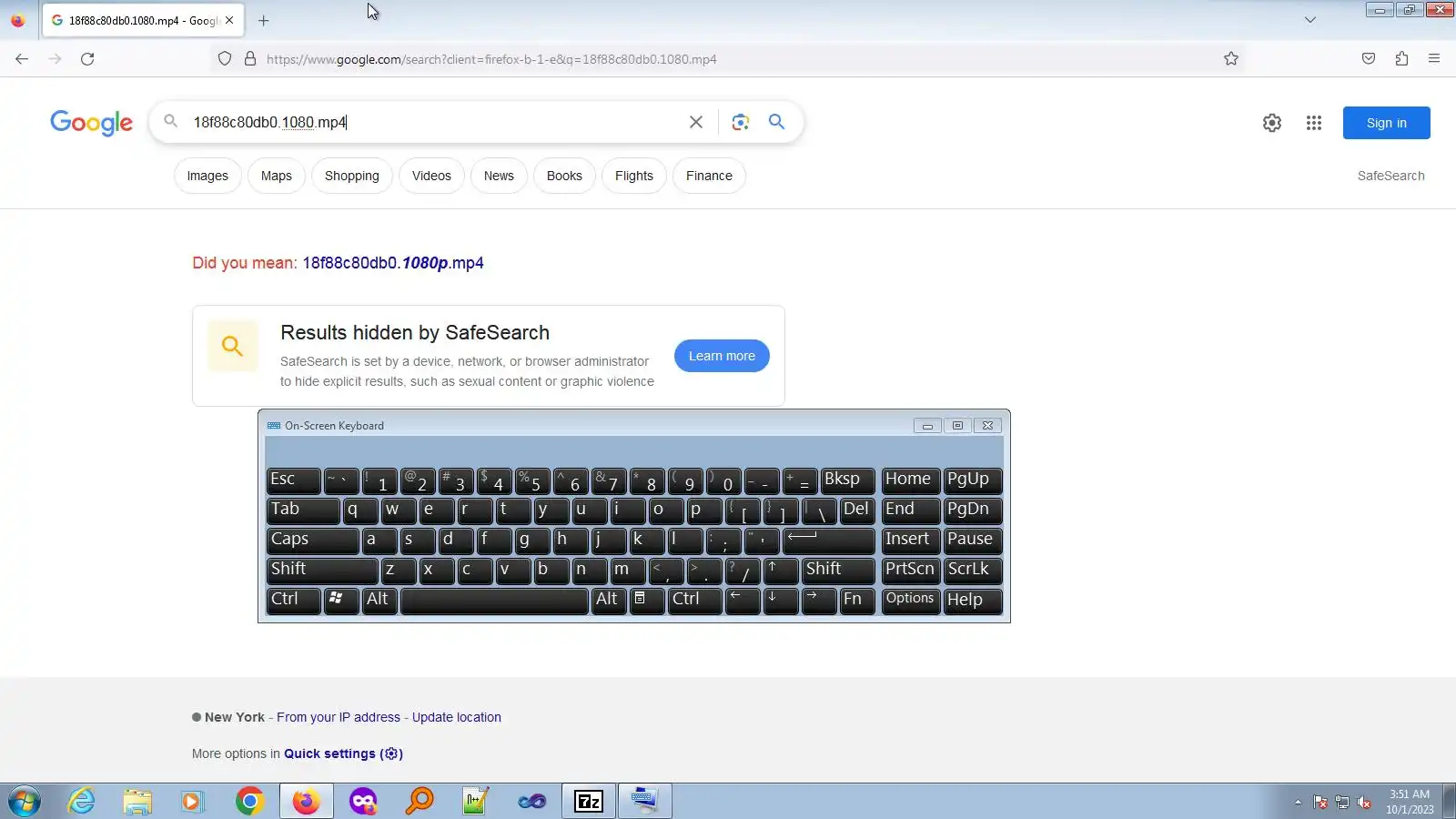Bookmark this page with the star
Screen dimensions: 1456x819
(1231, 59)
